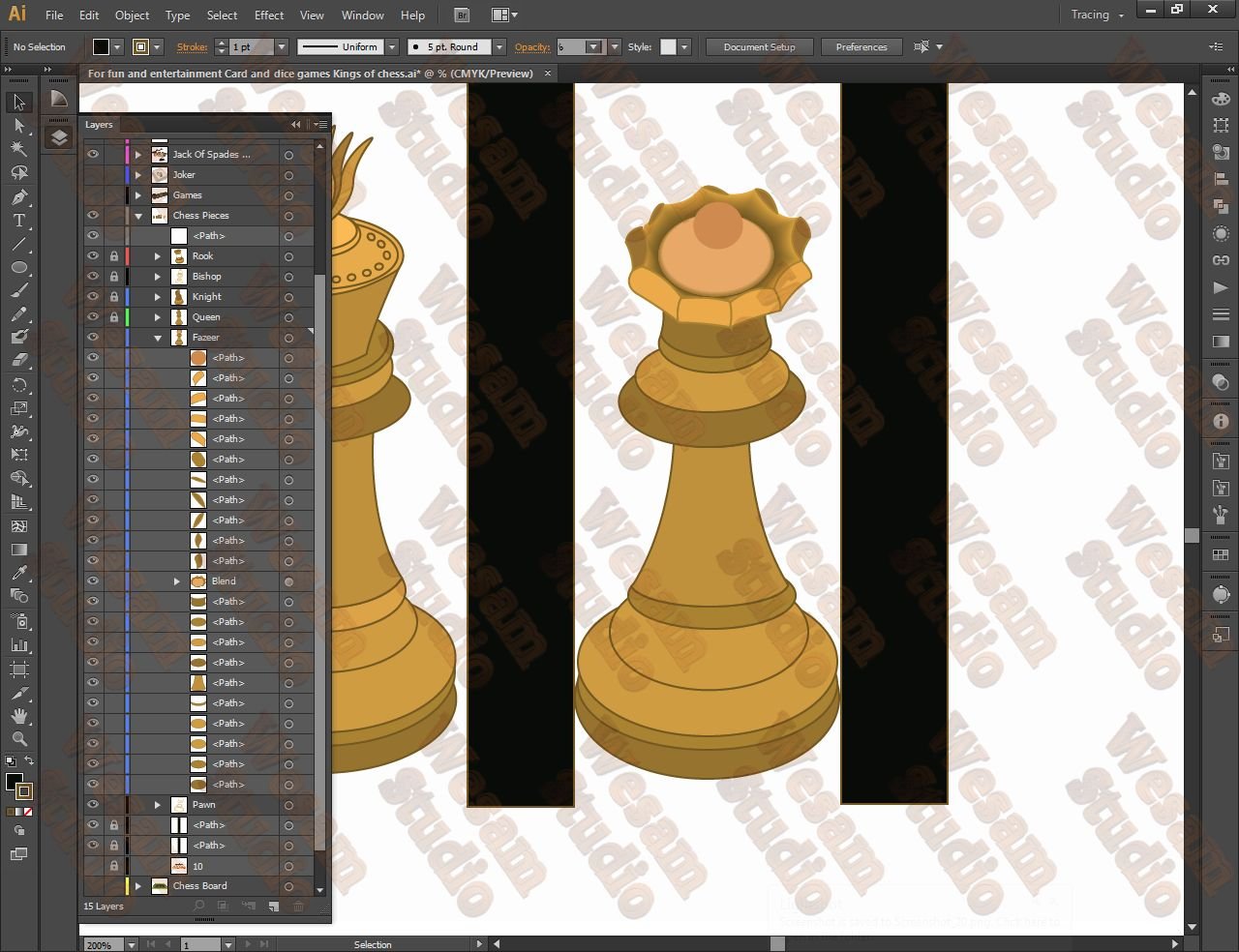Screen dimensions: 1239x952
Task: Click the Style swatch in control bar
Action: 668,46
